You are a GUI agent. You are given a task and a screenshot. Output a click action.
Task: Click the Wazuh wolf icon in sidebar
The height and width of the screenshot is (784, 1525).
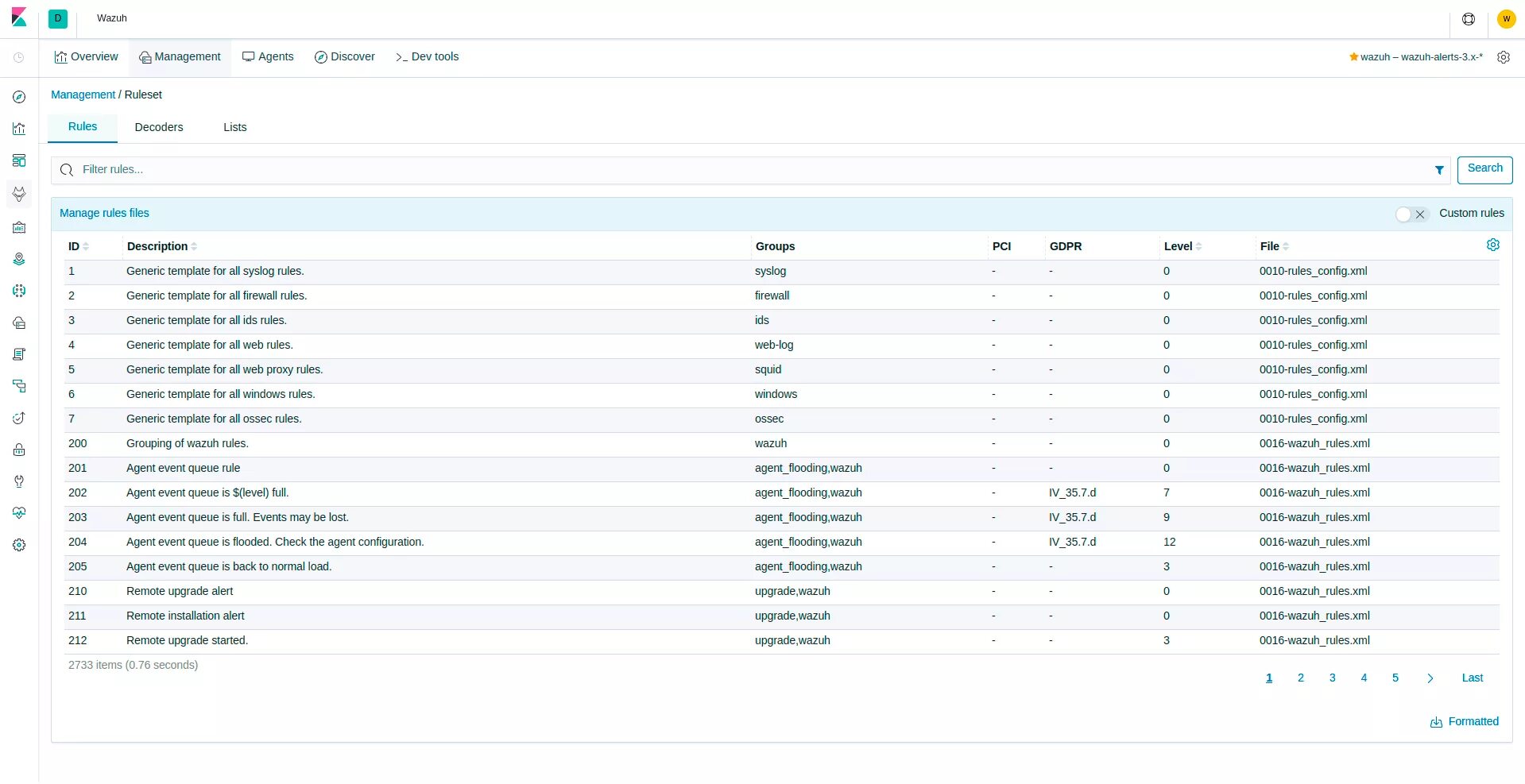click(19, 194)
